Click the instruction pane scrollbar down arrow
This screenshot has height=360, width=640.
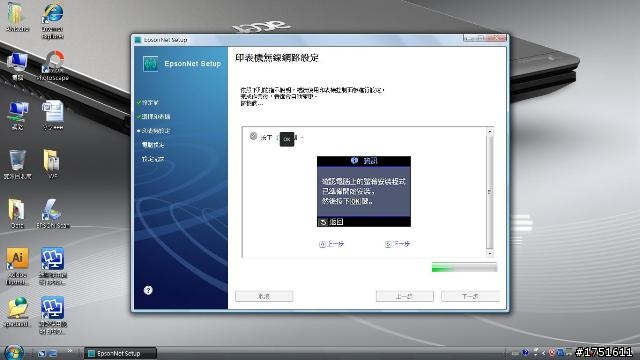(490, 253)
